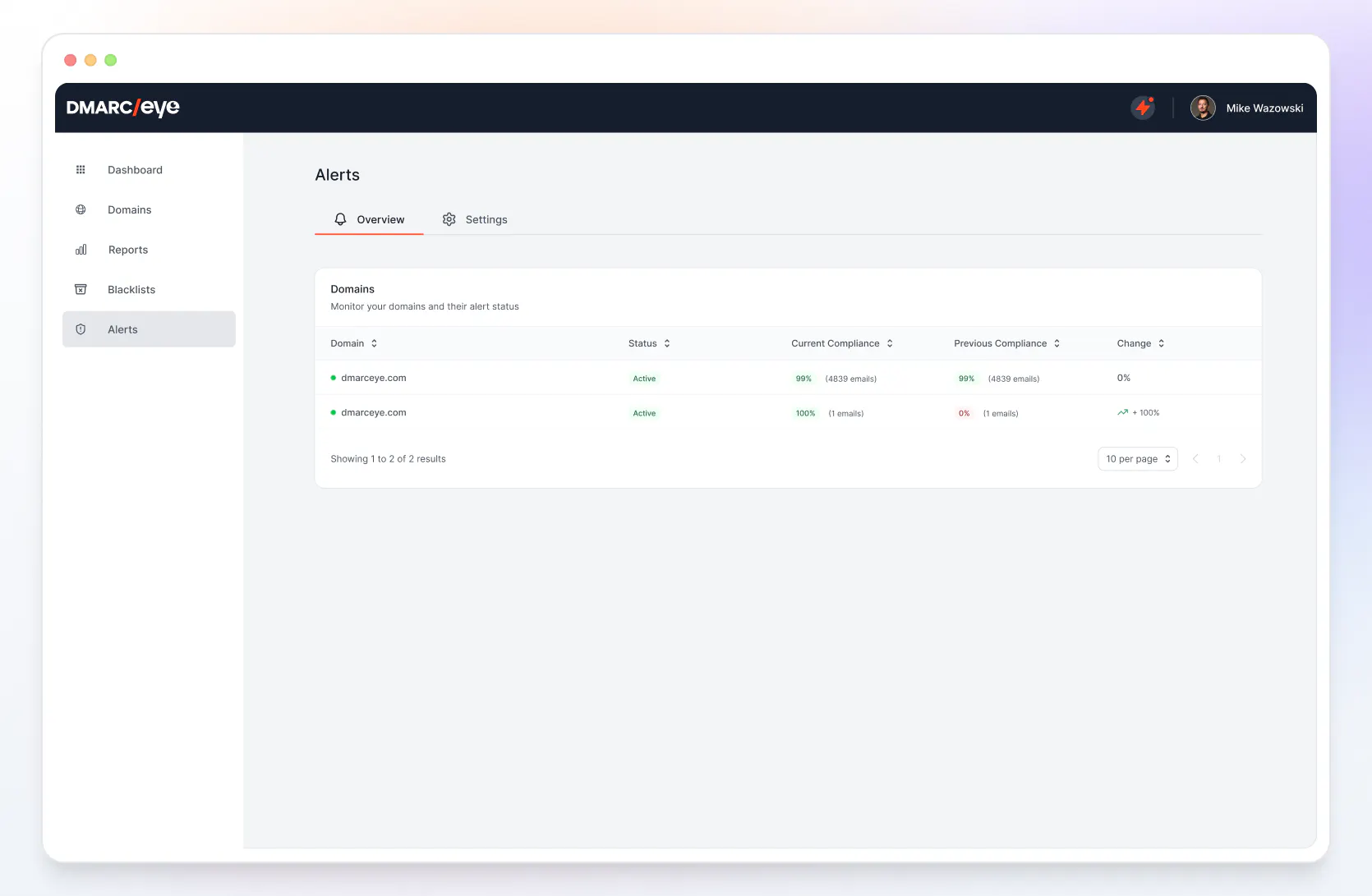This screenshot has width=1372, height=896.
Task: Click the red 0% previous compliance badge
Action: pyautogui.click(x=964, y=413)
